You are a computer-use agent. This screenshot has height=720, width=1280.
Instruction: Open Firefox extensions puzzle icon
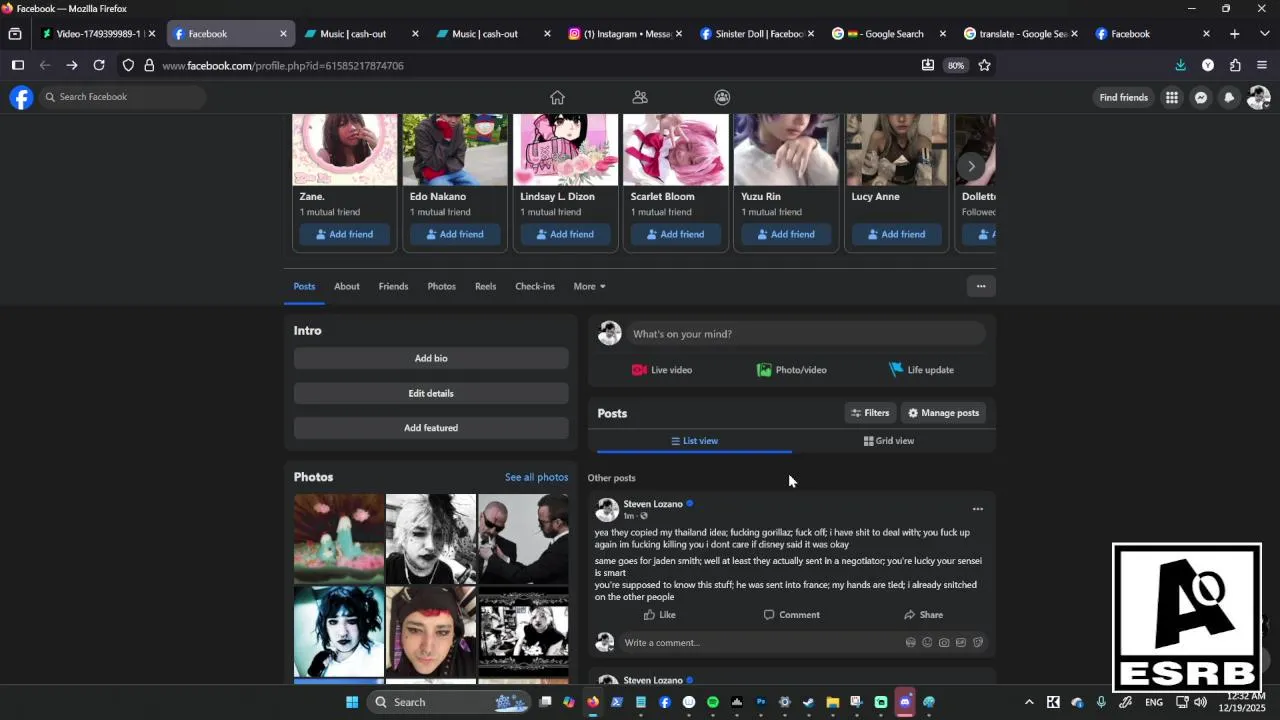pyautogui.click(x=1235, y=65)
